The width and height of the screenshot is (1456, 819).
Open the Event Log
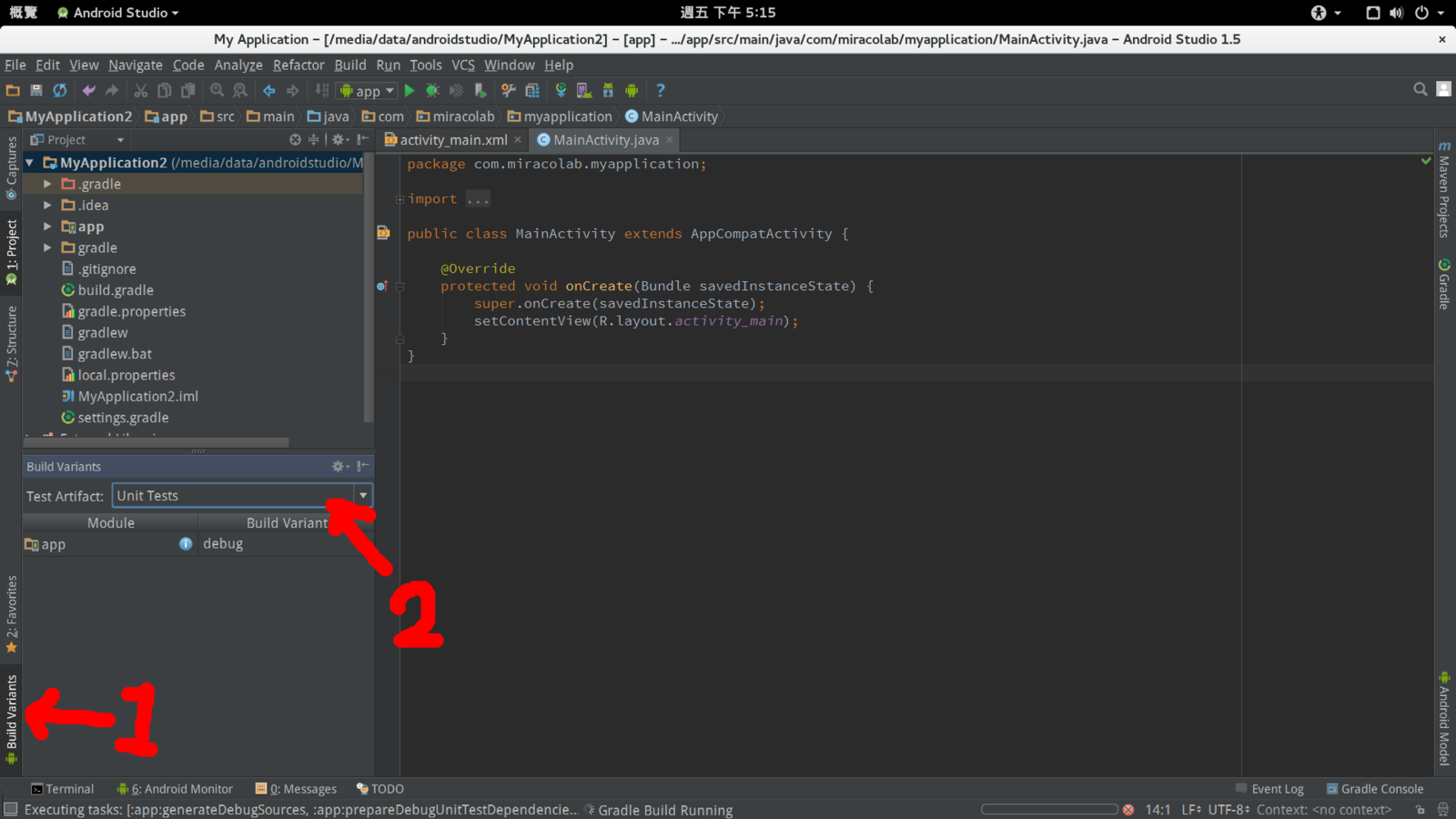click(x=1269, y=789)
